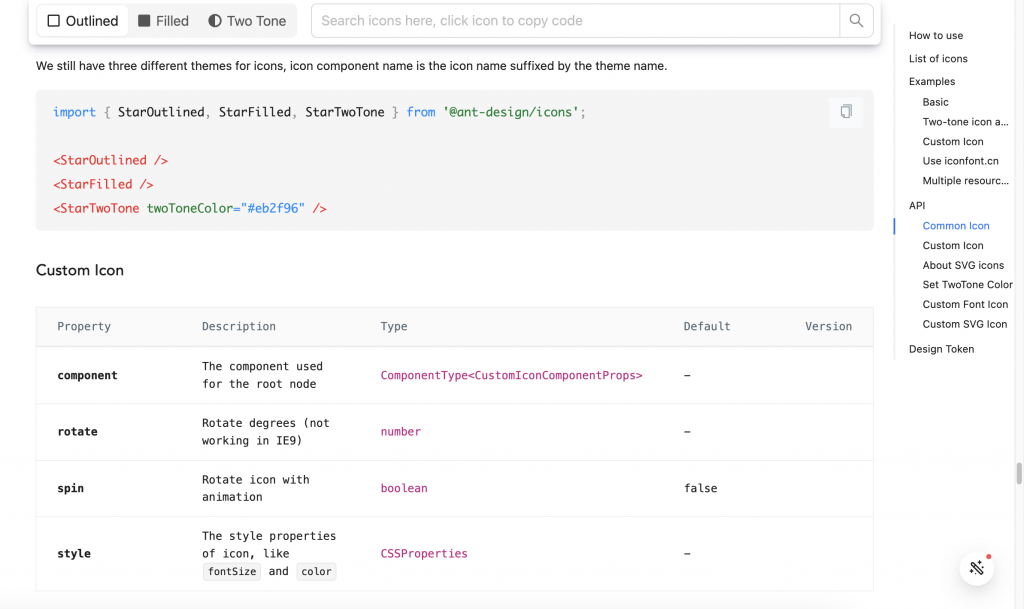Choose the Two Tone icon theme

pyautogui.click(x=247, y=21)
